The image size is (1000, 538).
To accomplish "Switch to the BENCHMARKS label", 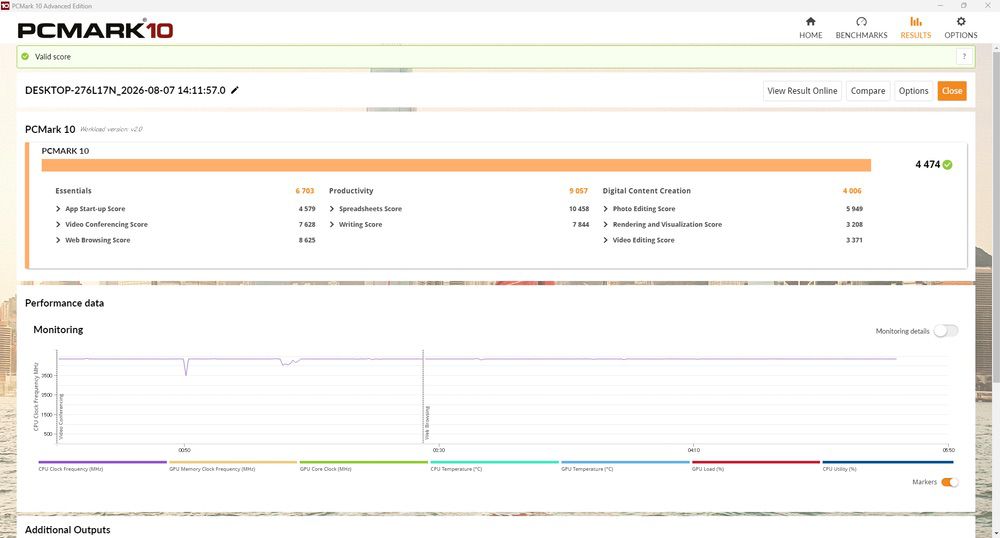I will [861, 36].
